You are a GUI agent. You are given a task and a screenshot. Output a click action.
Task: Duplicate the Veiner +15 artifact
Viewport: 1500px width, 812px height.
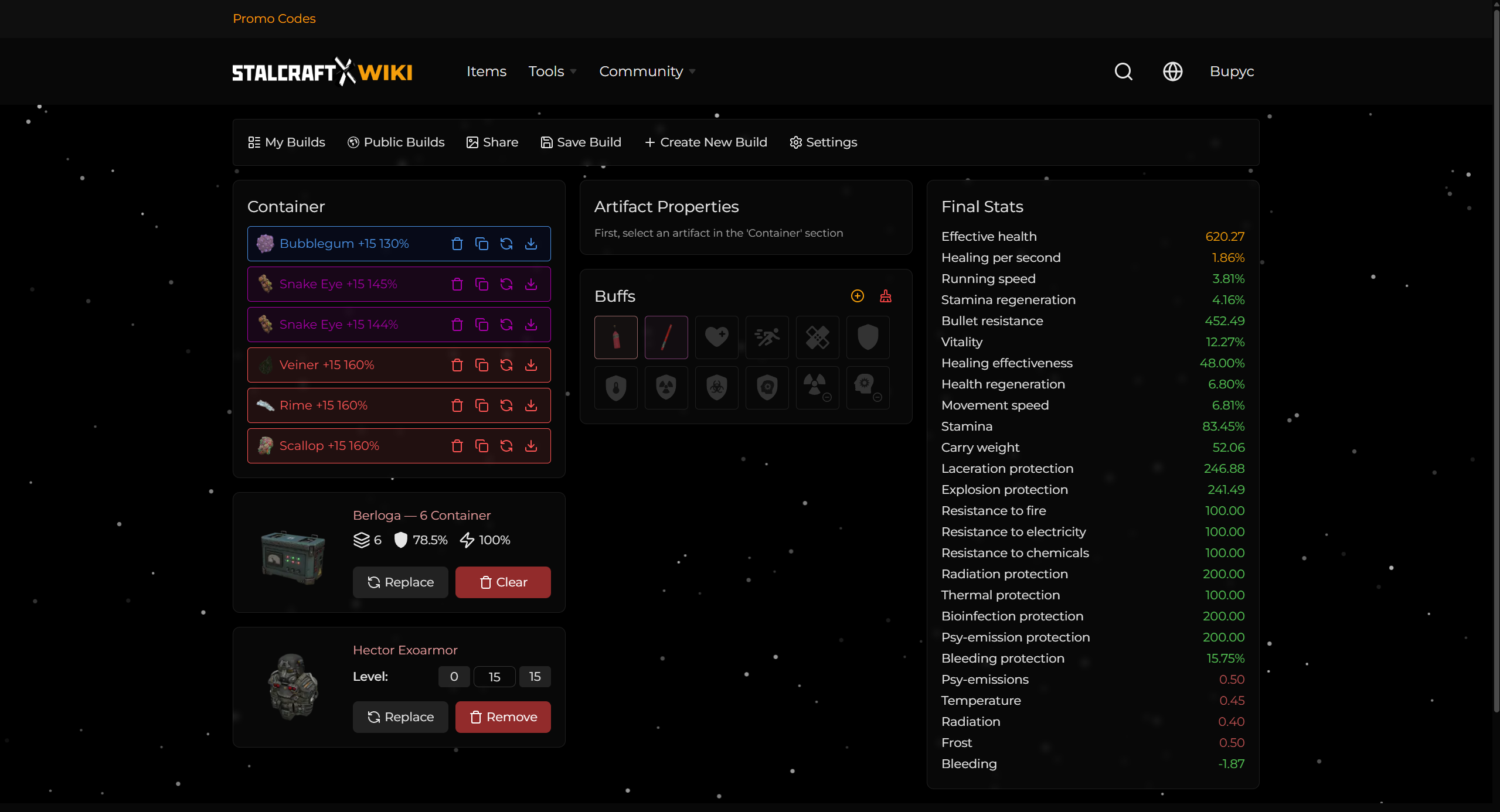[481, 365]
